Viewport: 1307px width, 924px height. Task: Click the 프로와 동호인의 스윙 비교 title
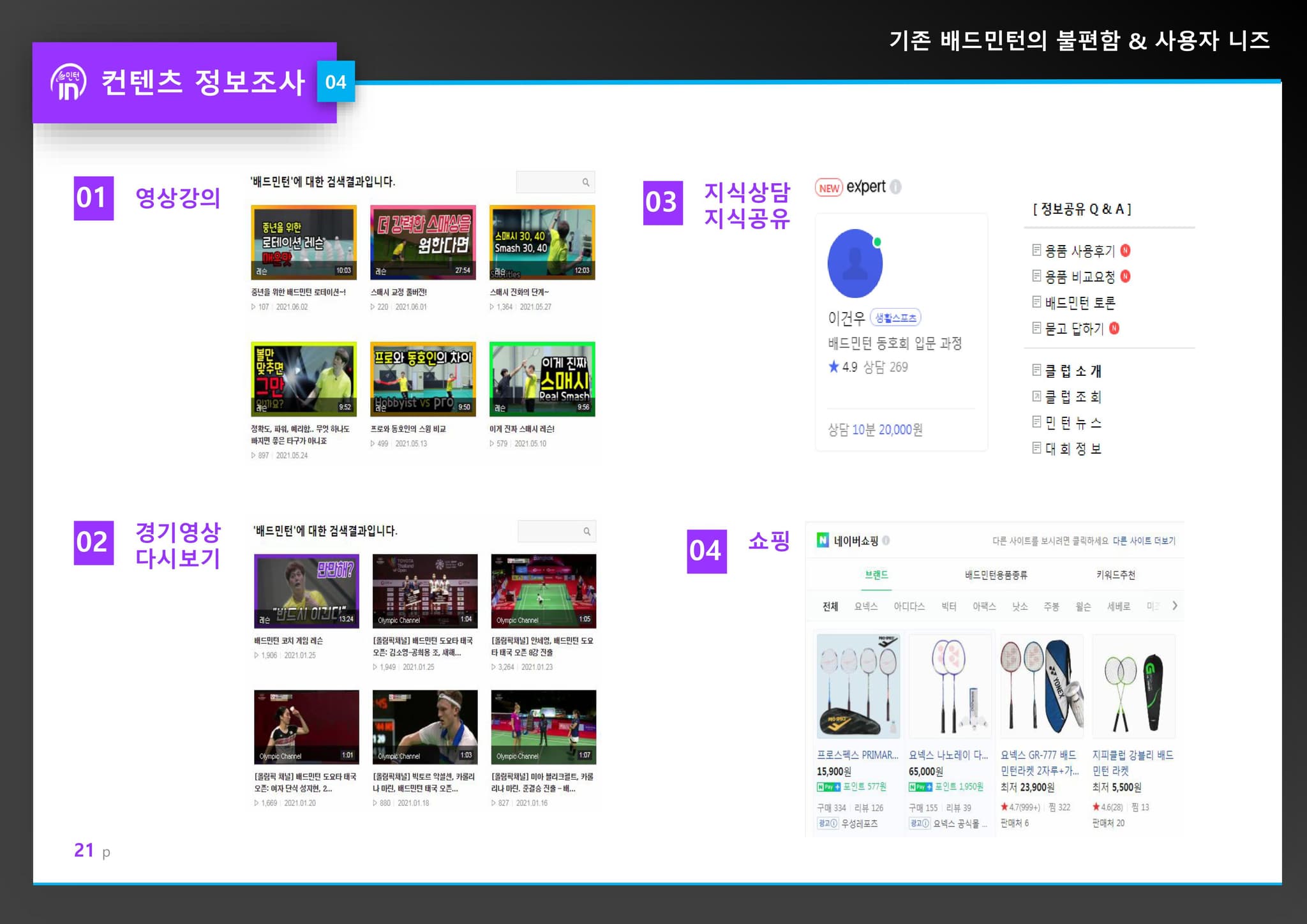[408, 429]
